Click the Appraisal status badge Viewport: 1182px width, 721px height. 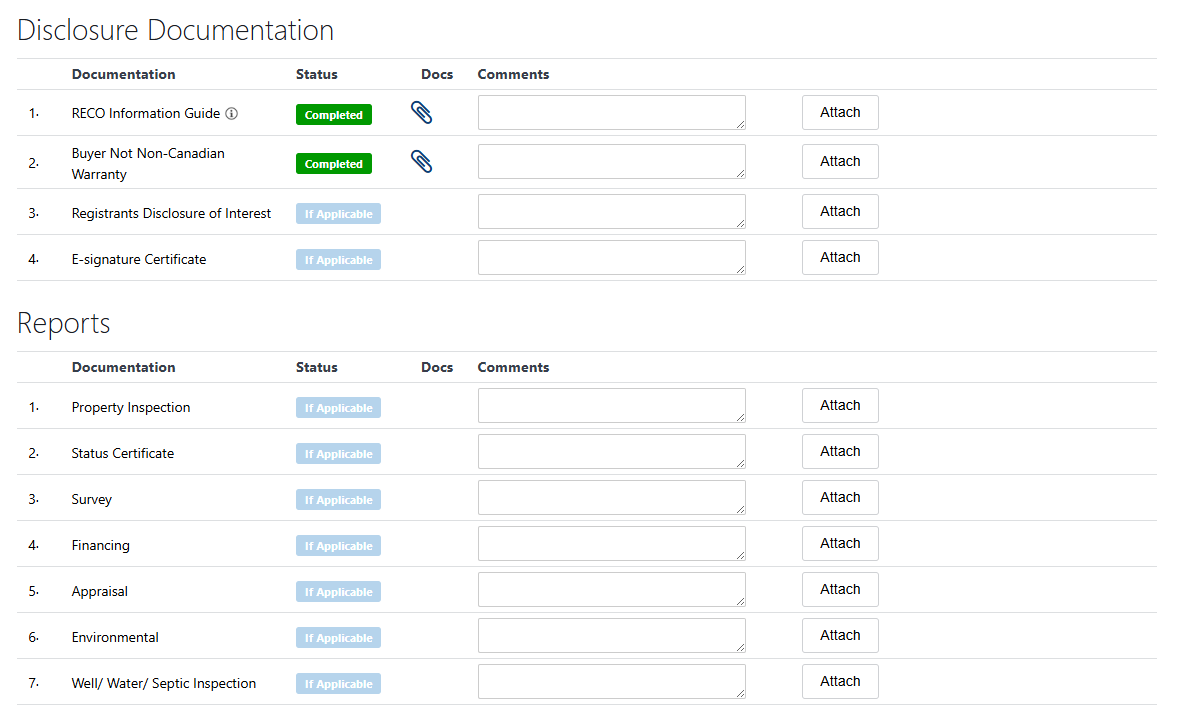[x=338, y=591]
